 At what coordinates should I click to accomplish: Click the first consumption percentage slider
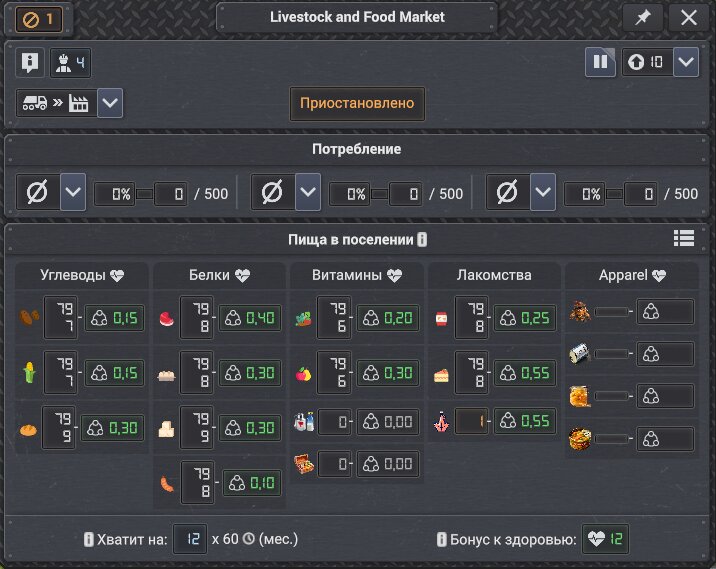point(145,194)
